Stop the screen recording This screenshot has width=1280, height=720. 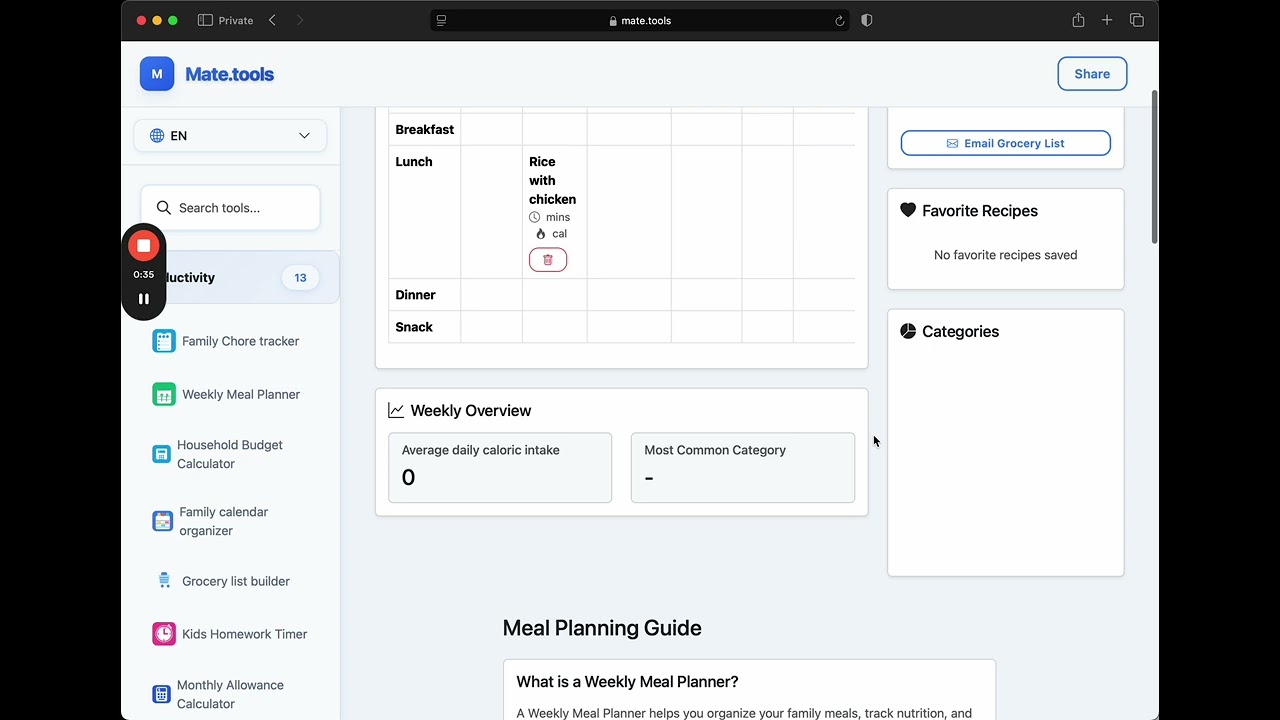pyautogui.click(x=143, y=246)
